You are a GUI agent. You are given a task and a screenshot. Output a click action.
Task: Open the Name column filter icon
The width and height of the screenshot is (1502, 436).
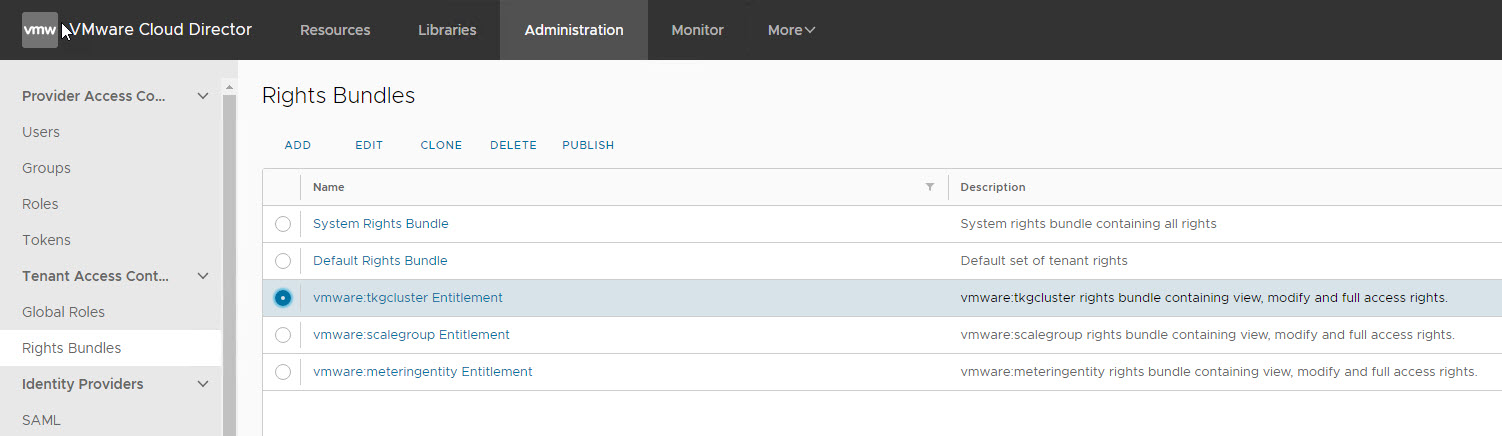pos(930,187)
